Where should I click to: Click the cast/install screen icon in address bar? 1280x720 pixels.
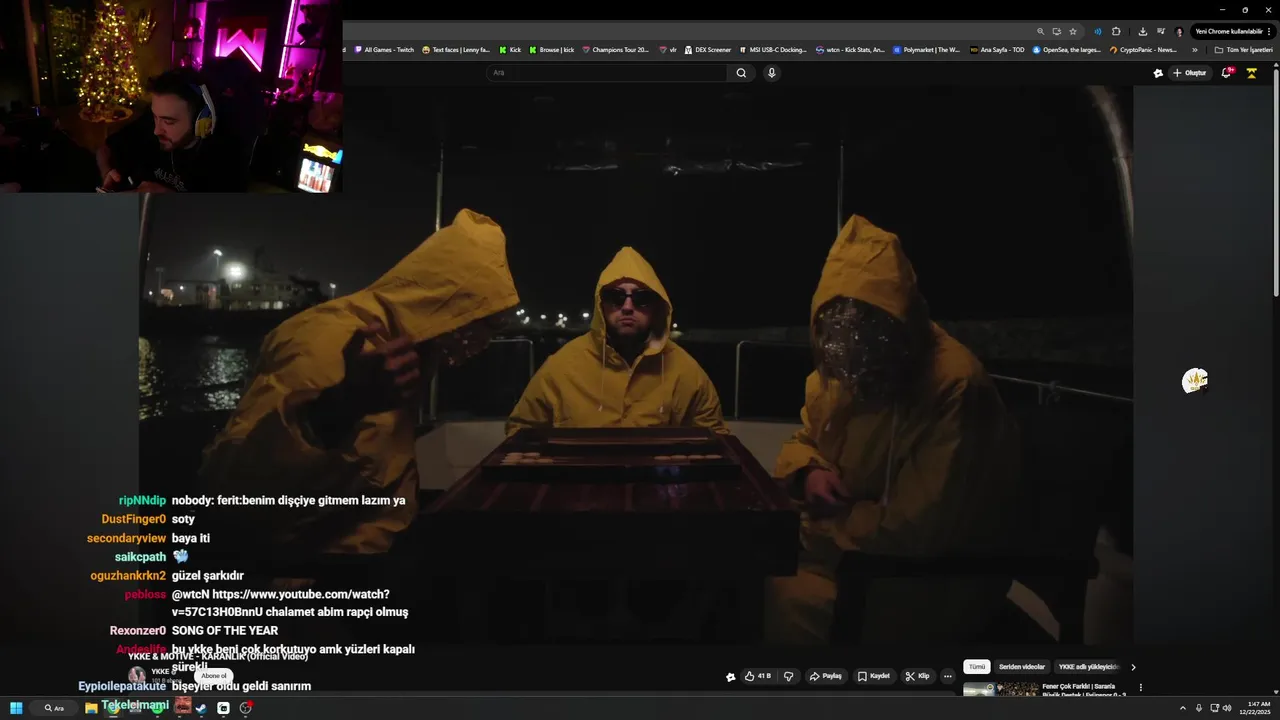[1056, 31]
